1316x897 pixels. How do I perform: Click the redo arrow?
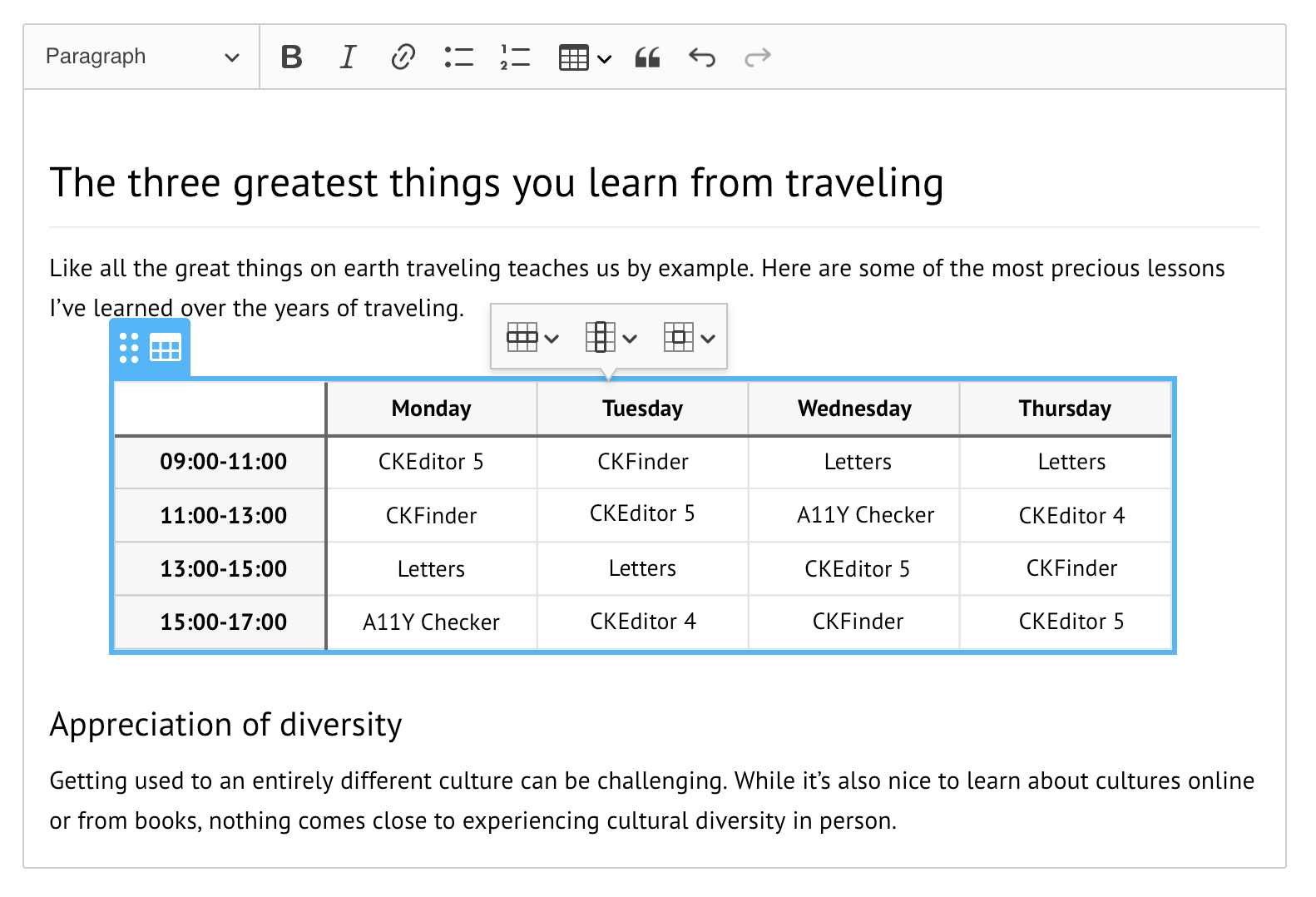tap(758, 57)
